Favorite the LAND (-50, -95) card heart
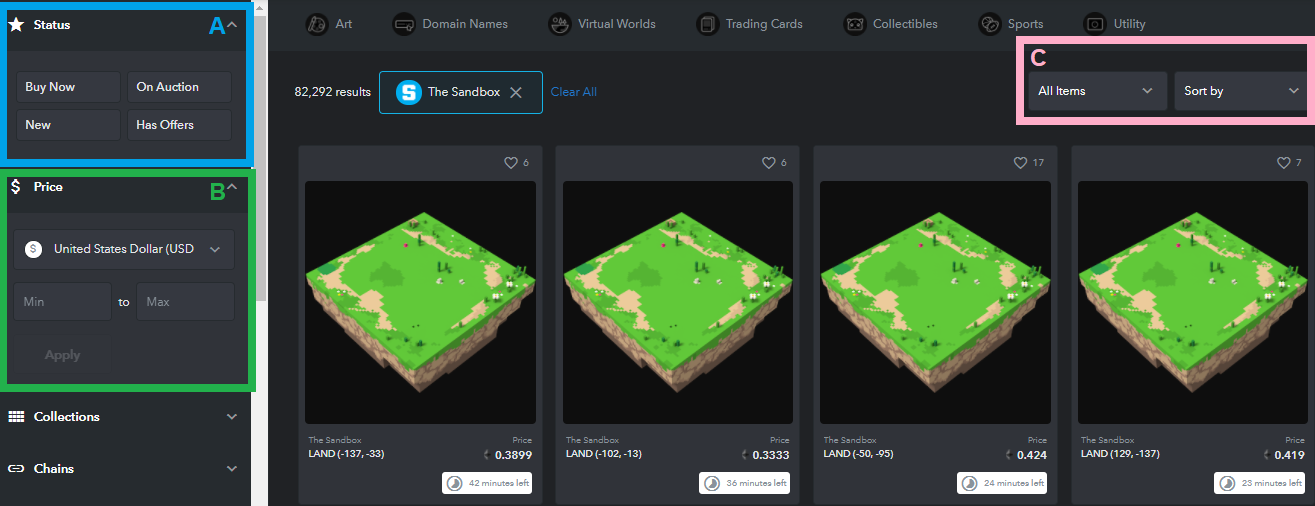Screen dimensions: 1315x506 (x=1020, y=163)
